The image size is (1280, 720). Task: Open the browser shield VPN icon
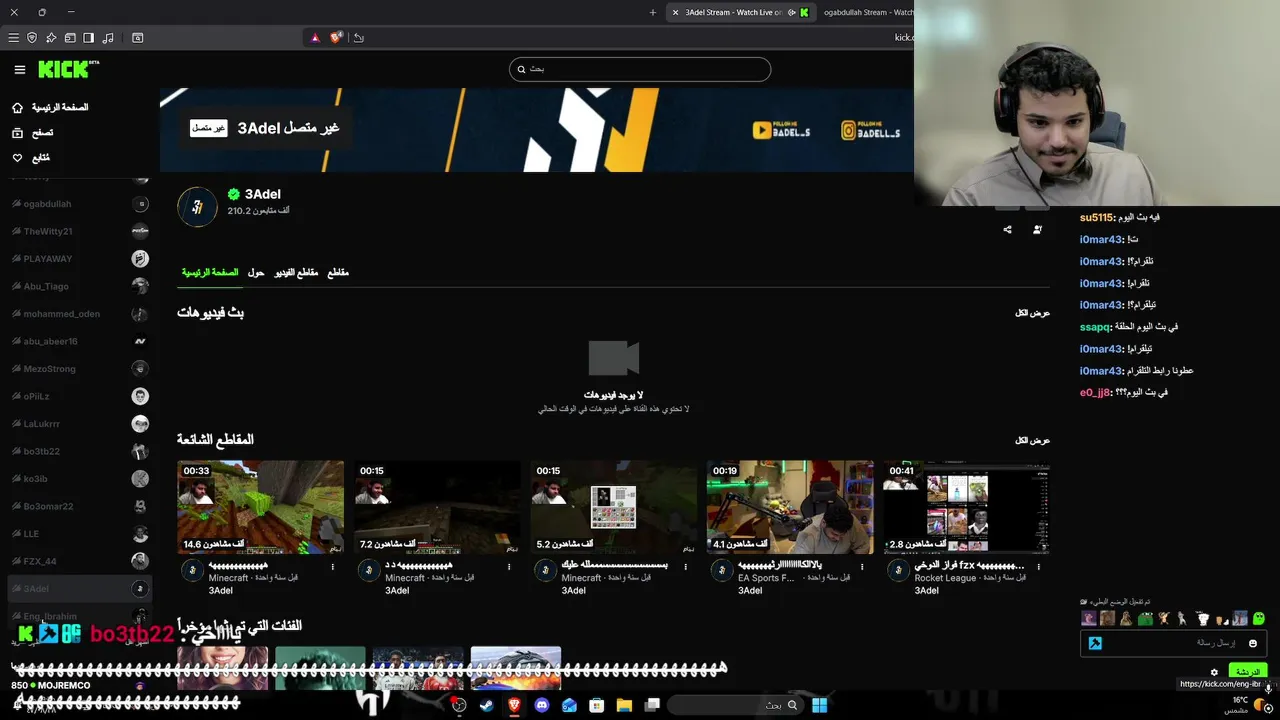(32, 38)
